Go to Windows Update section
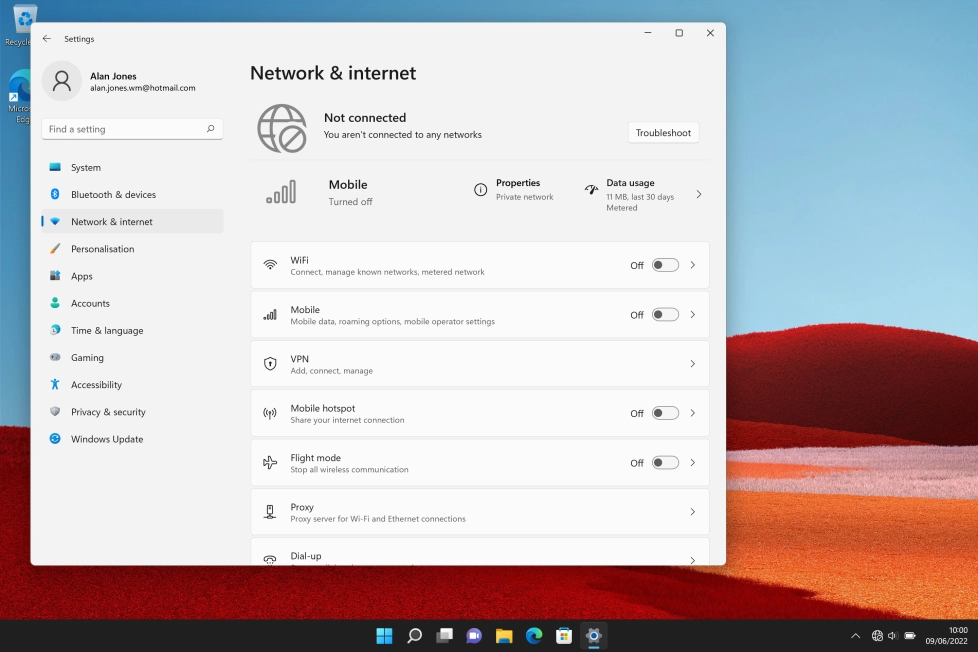The width and height of the screenshot is (978, 652). 106,439
